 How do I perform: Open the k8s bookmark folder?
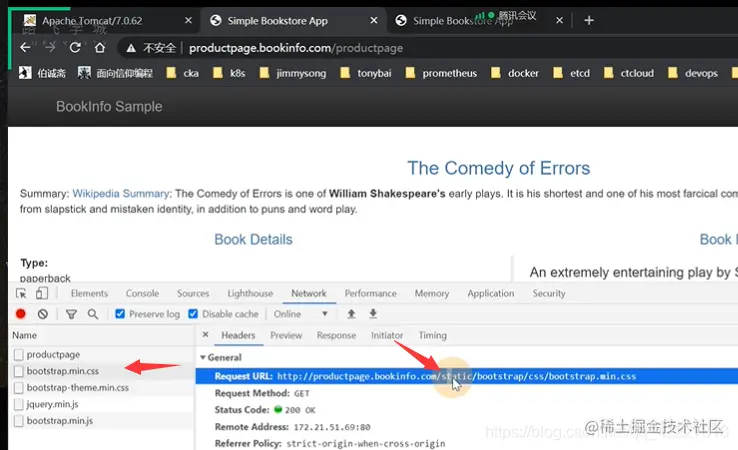[229, 73]
